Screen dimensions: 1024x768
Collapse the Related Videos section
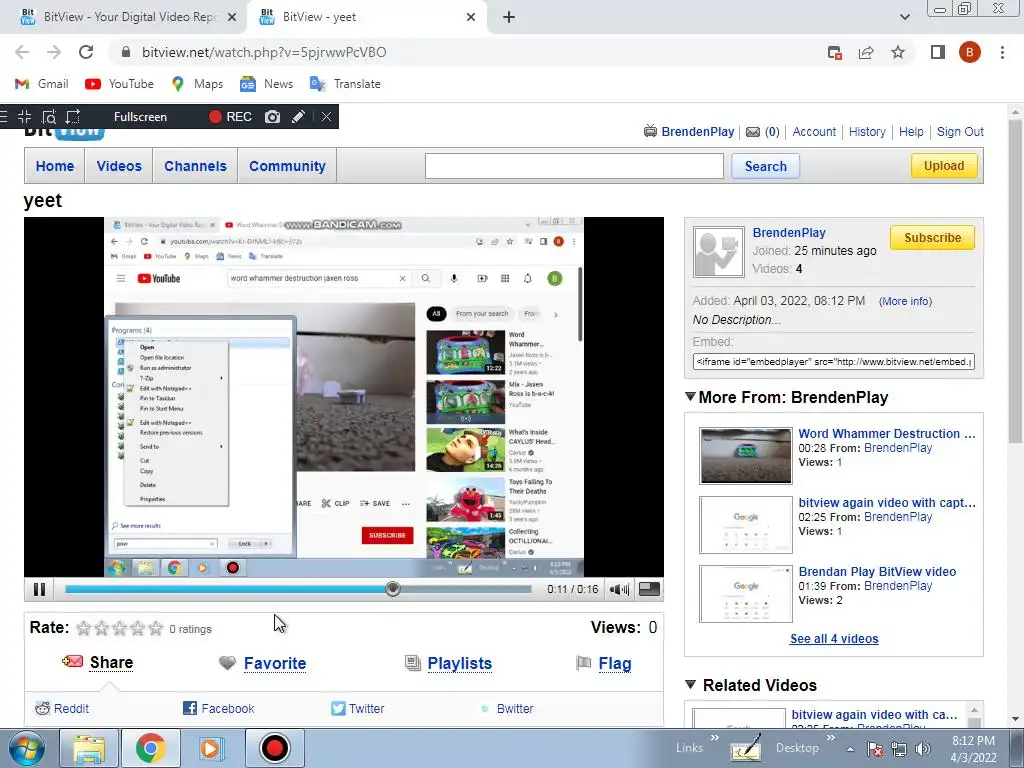click(690, 684)
